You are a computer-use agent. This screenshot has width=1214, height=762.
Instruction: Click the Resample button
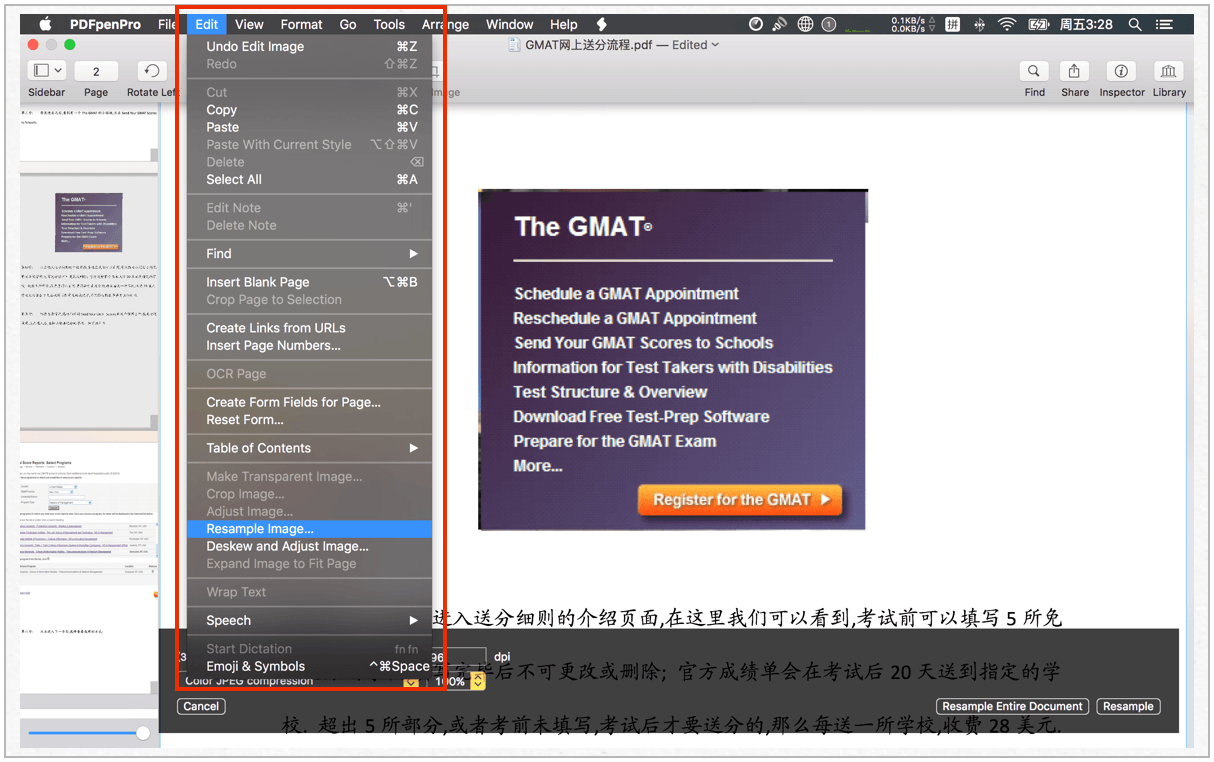pyautogui.click(x=1128, y=706)
